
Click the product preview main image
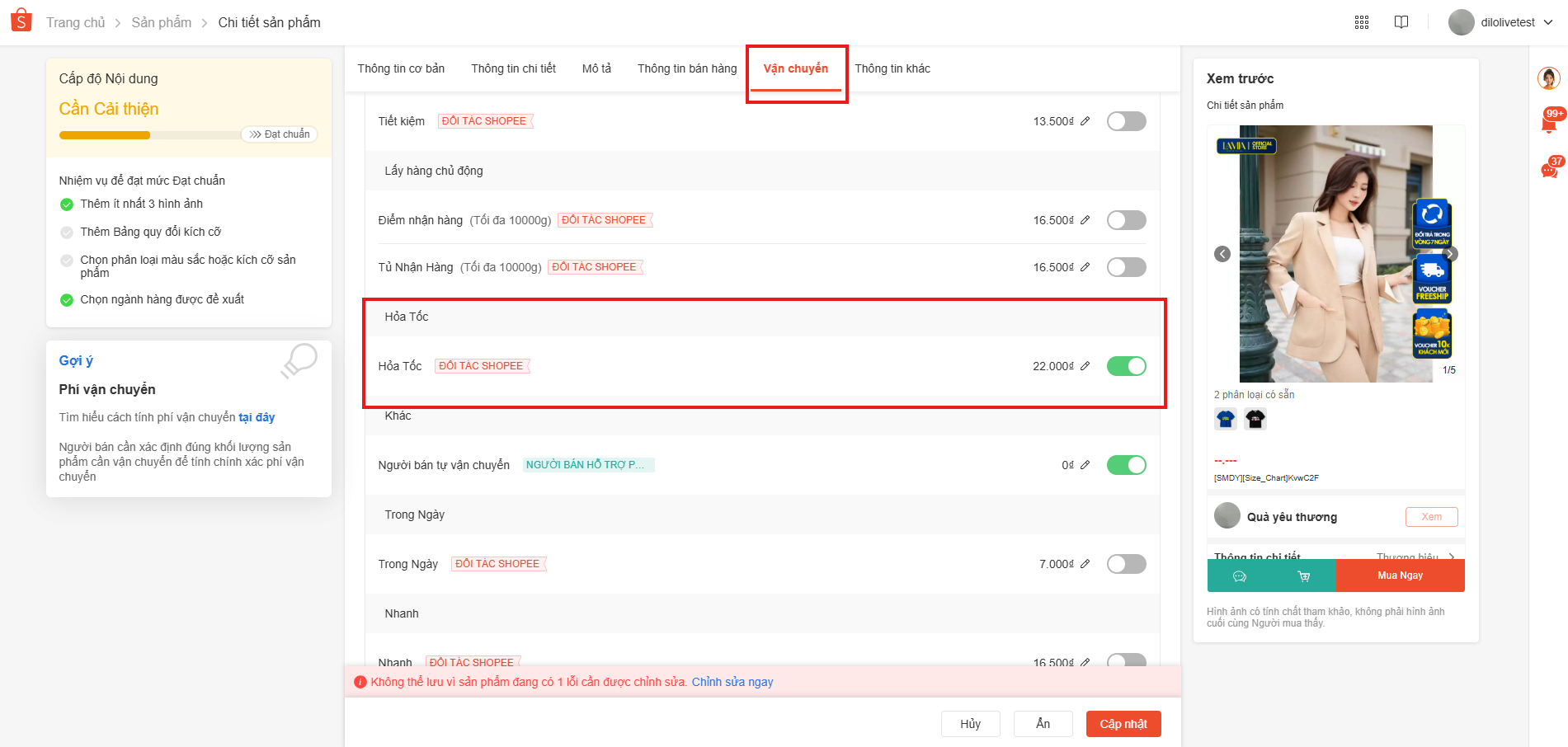pyautogui.click(x=1336, y=254)
